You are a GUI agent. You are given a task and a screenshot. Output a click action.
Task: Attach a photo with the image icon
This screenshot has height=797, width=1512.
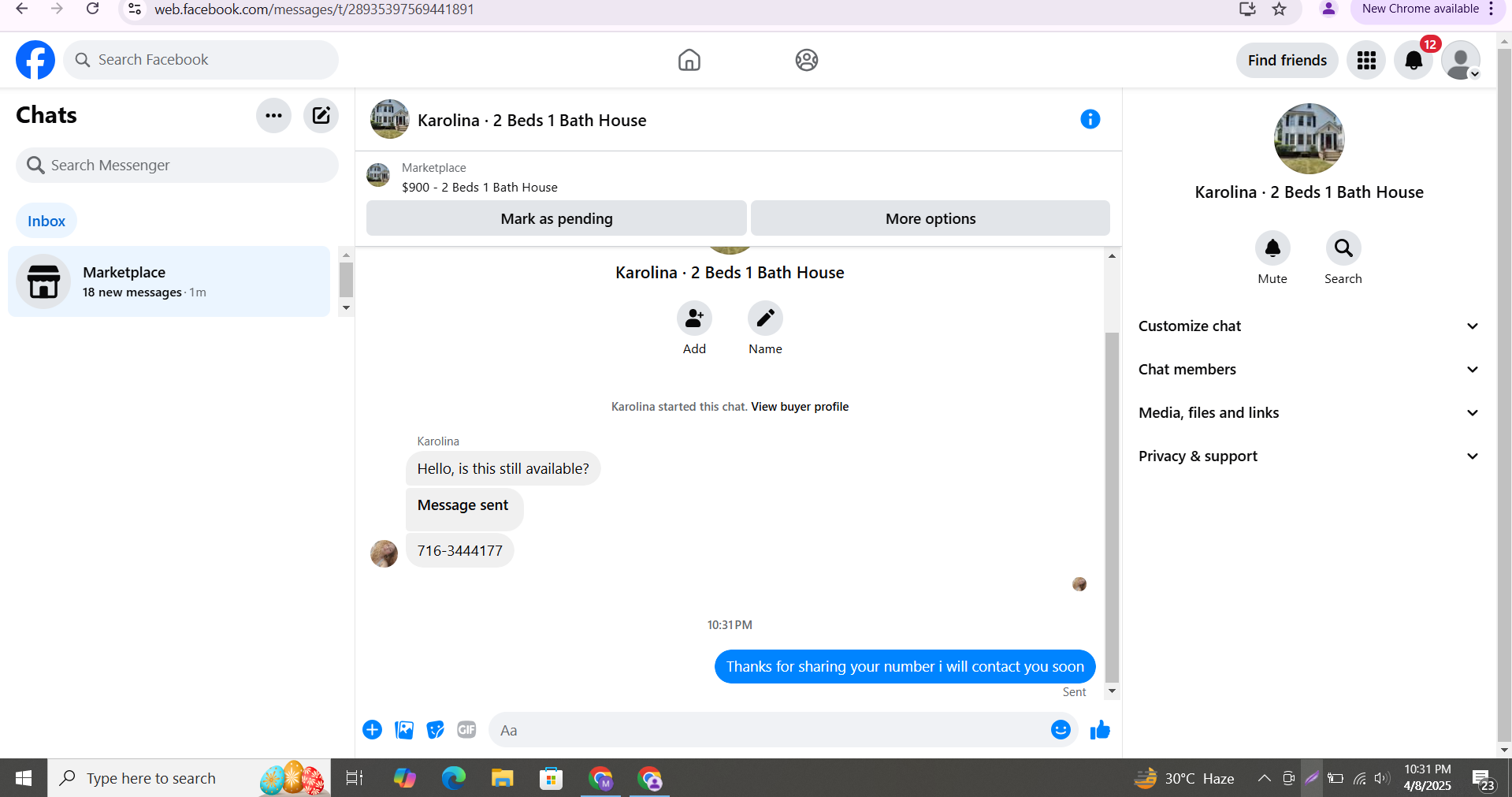(404, 730)
